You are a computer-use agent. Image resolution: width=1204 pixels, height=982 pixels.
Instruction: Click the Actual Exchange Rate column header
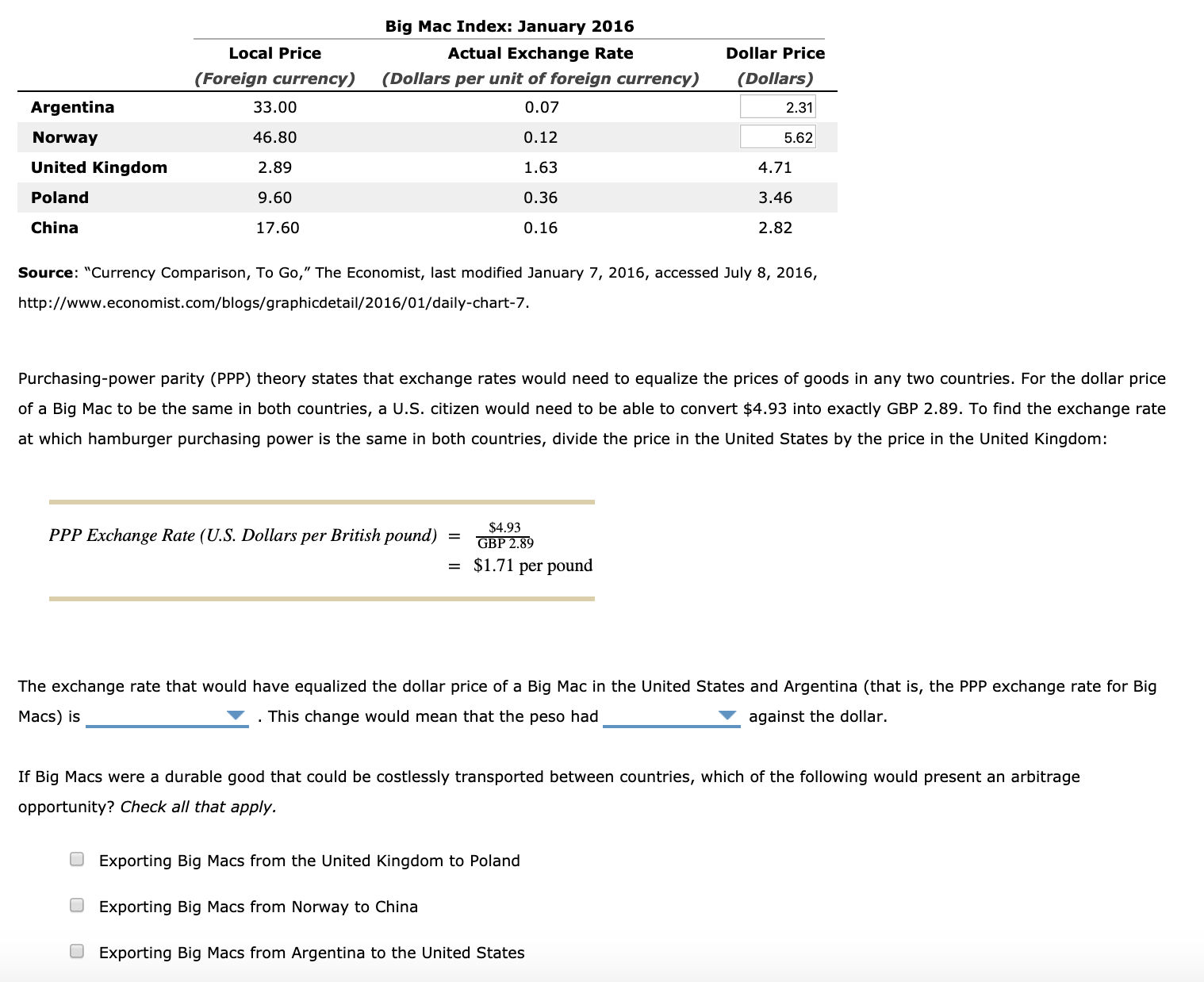coord(541,53)
